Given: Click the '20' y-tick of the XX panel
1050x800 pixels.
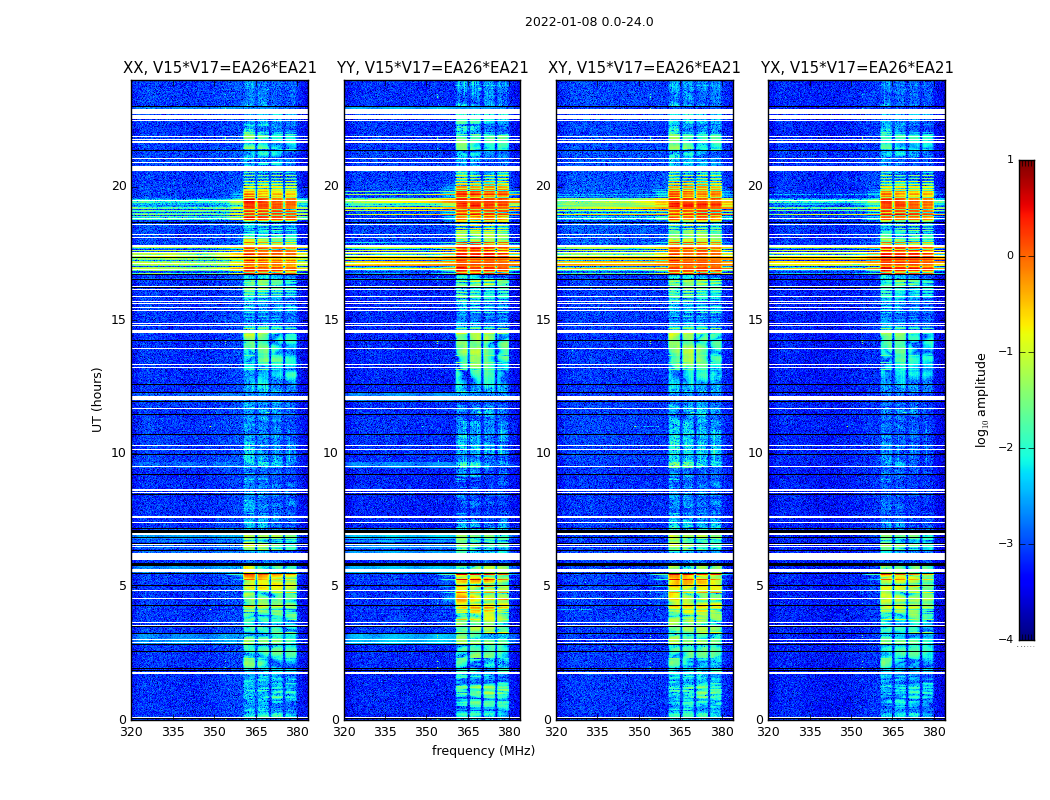Looking at the screenshot, I should (119, 186).
